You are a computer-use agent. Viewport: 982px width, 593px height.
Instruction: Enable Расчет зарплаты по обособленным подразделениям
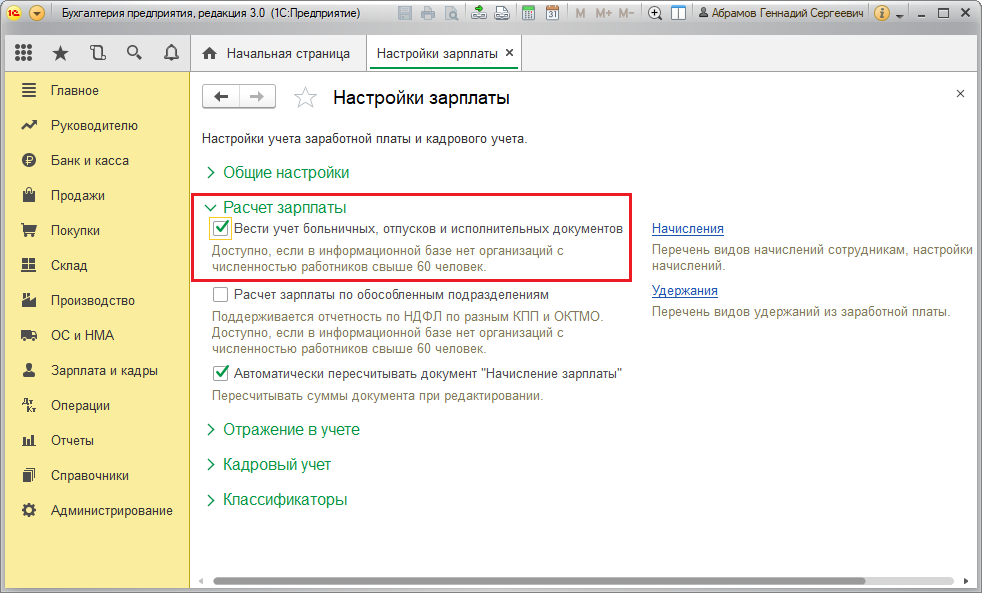point(220,294)
